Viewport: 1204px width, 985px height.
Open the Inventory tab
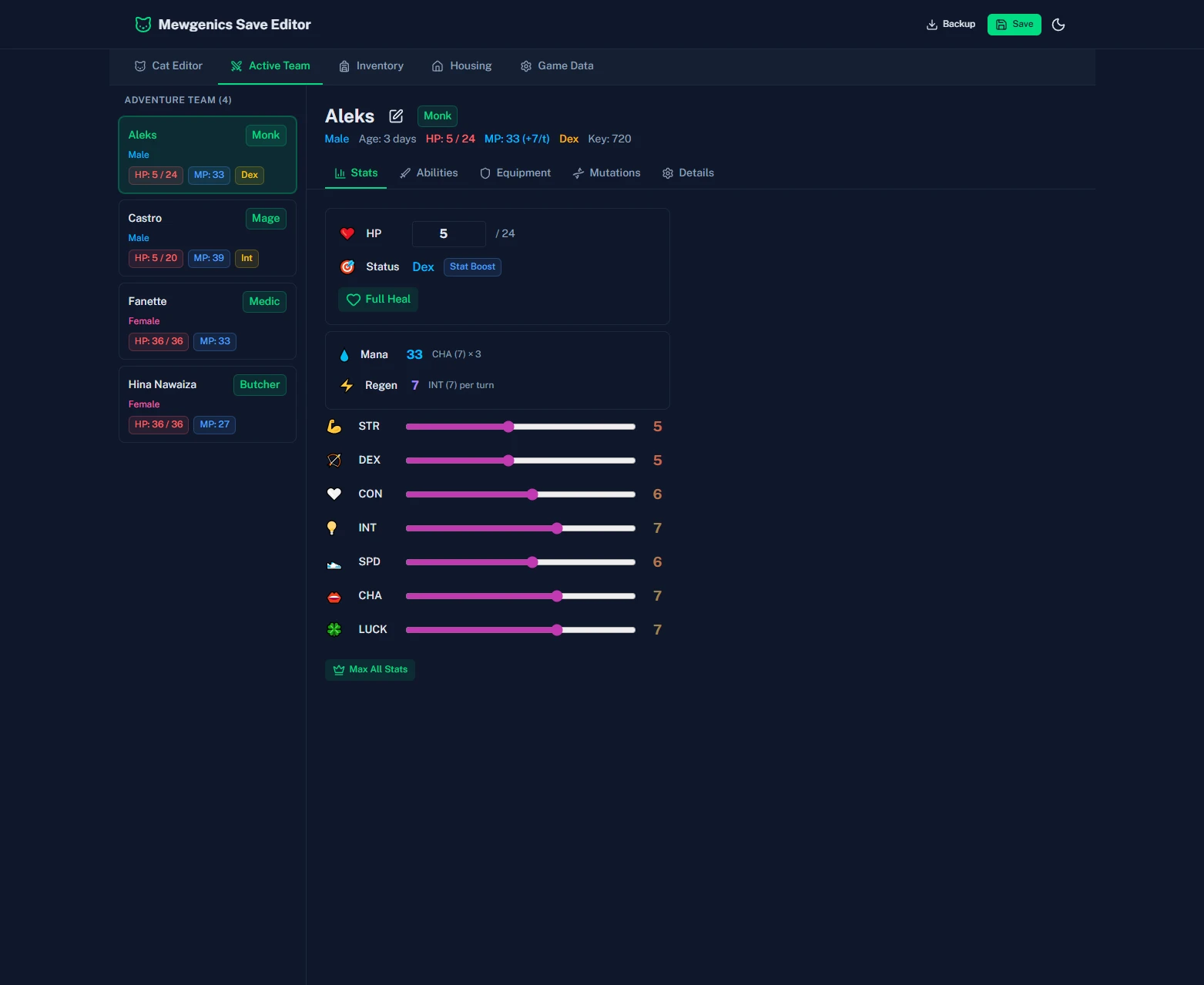371,66
